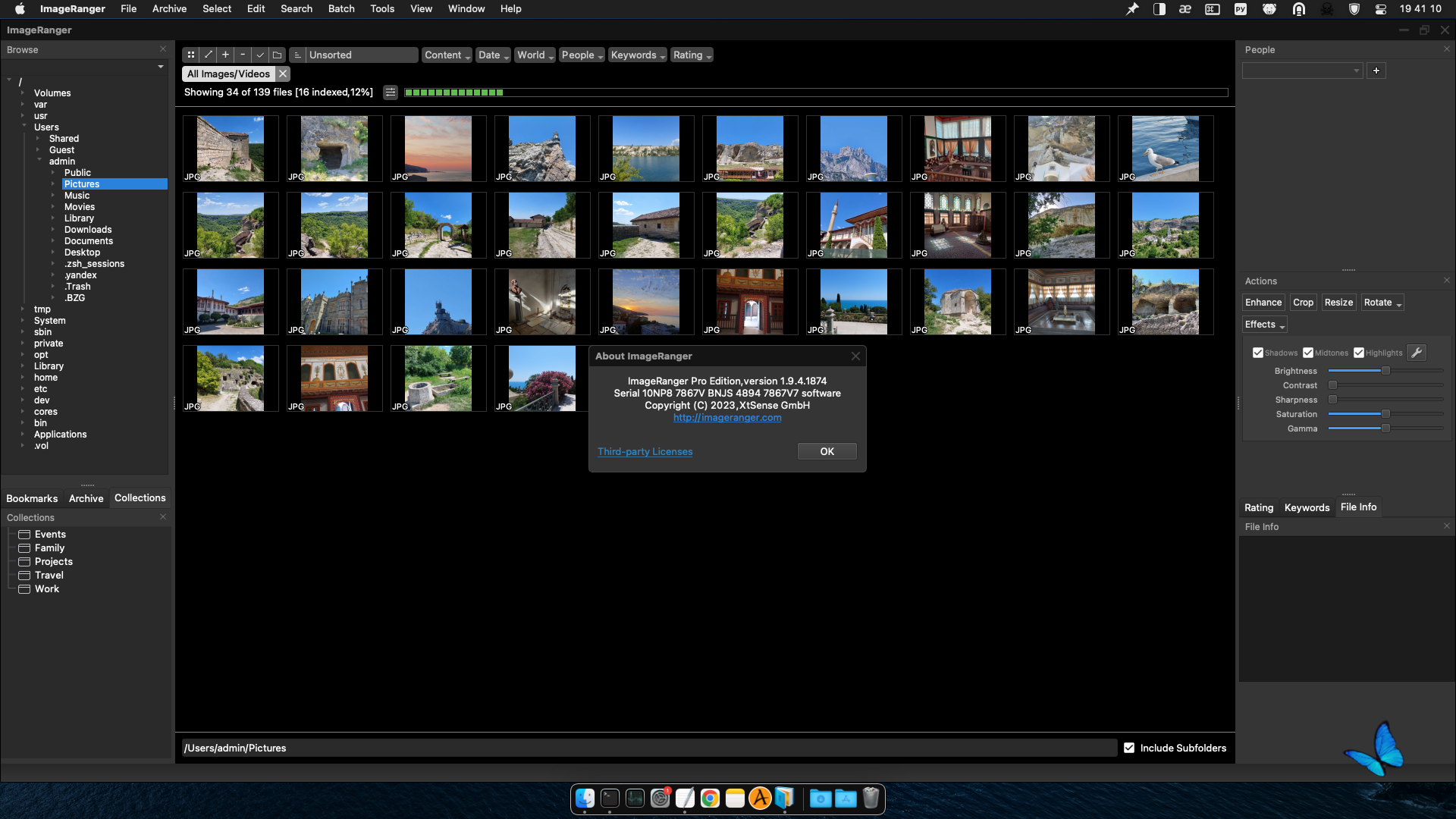Image resolution: width=1456 pixels, height=819 pixels.
Task: Switch to the Bookmarks tab
Action: [x=32, y=498]
